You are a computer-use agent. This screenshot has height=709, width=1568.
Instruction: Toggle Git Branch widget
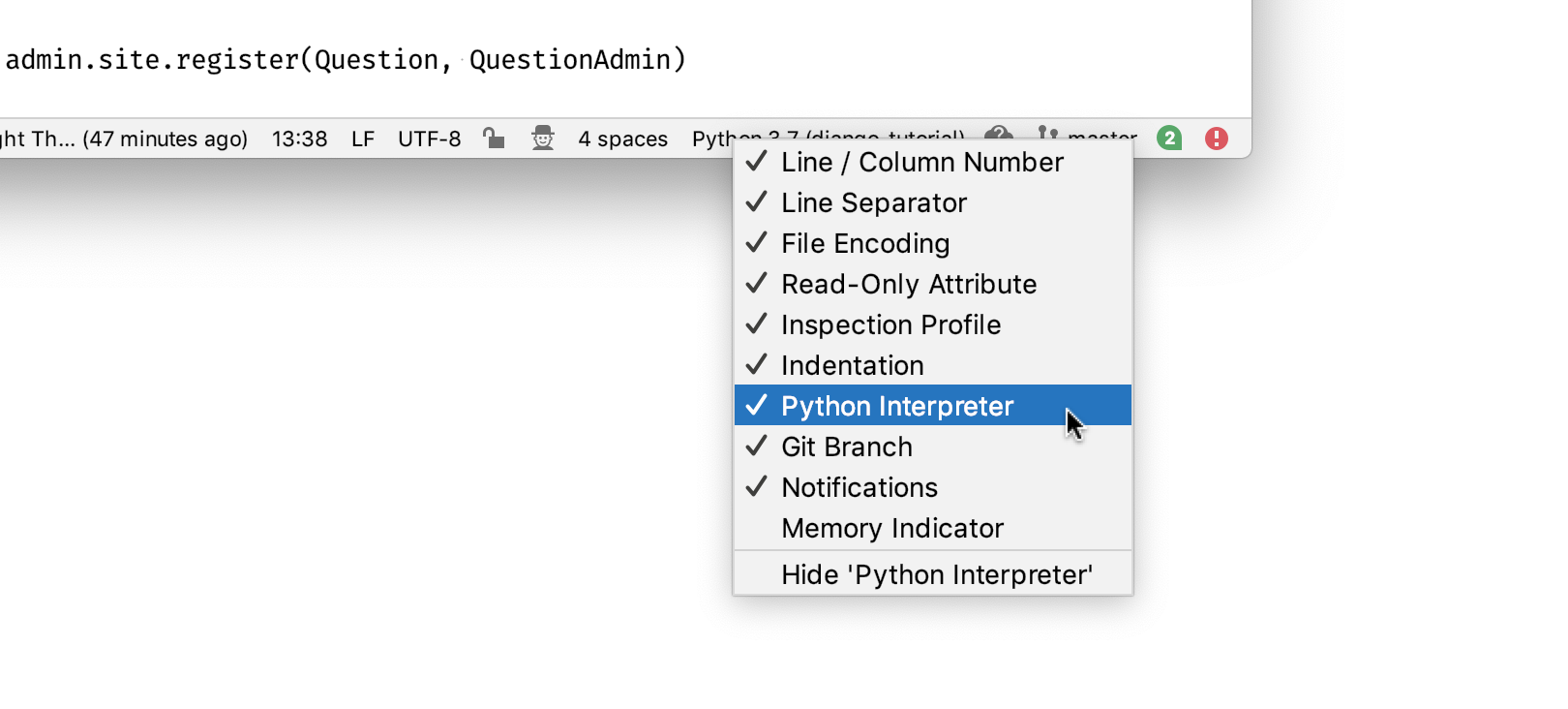pyautogui.click(x=933, y=447)
